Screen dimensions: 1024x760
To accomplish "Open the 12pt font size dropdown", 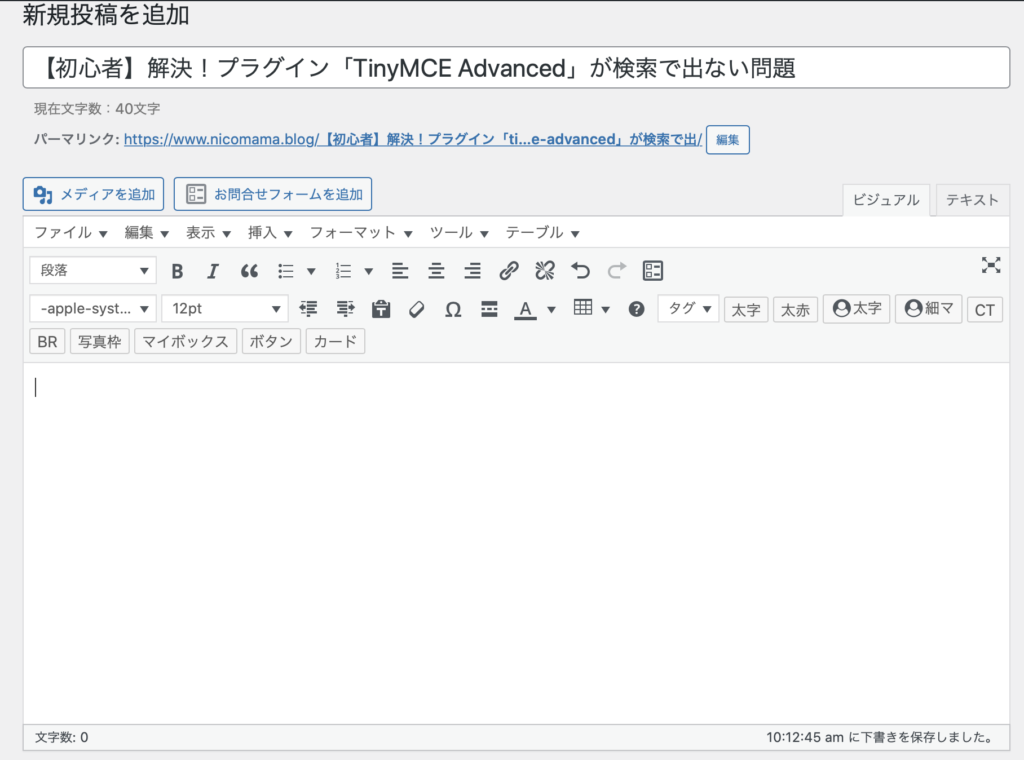I will point(225,309).
